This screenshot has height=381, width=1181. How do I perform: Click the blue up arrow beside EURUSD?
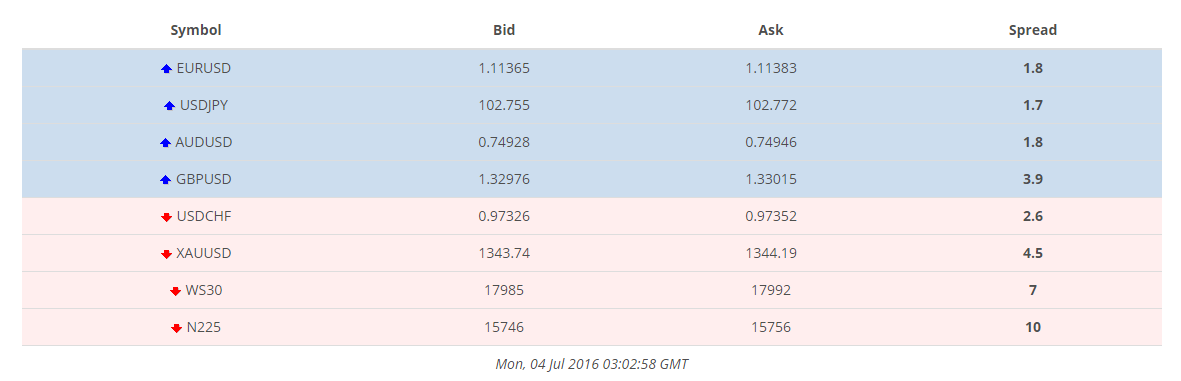[x=167, y=69]
